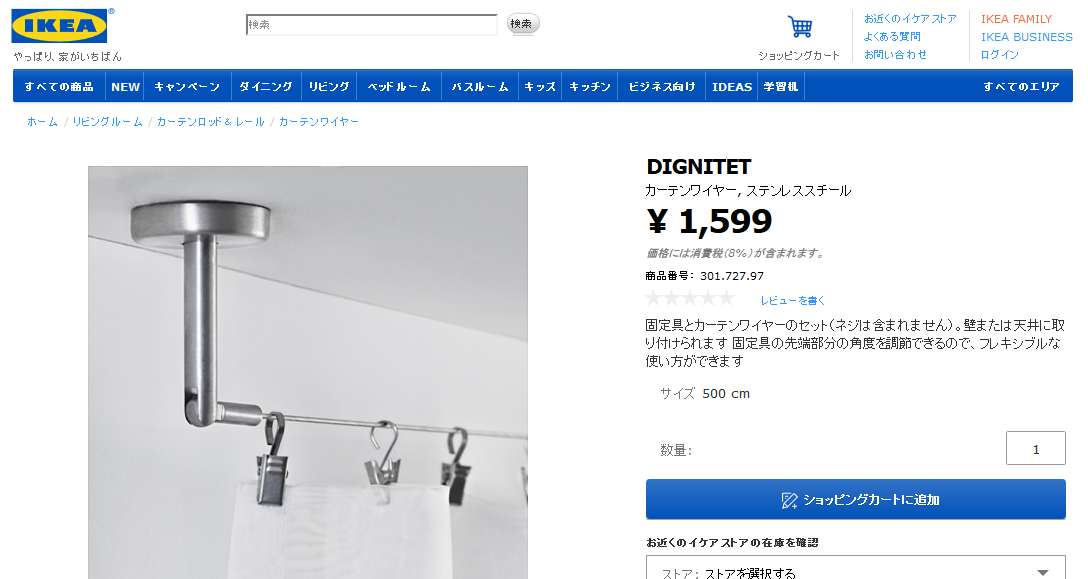Open the すべての商品 menu
This screenshot has height=579, width=1088.
tap(59, 87)
